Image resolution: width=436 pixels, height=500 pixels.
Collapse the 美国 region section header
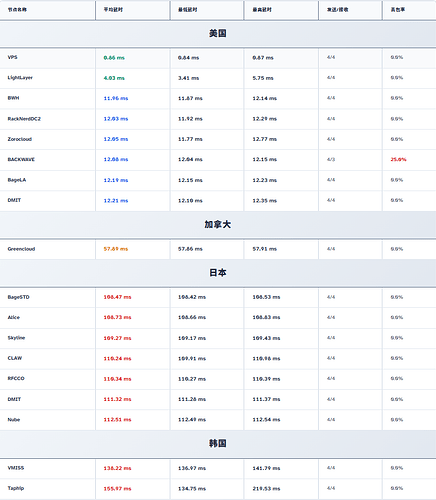point(218,34)
